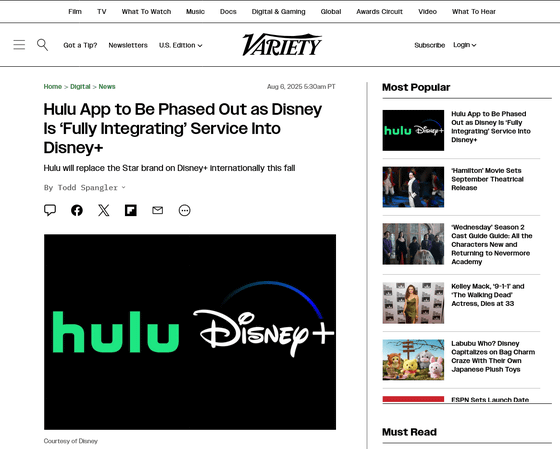Select Digital & Gaming in top nav
The image size is (560, 449).
tap(279, 11)
